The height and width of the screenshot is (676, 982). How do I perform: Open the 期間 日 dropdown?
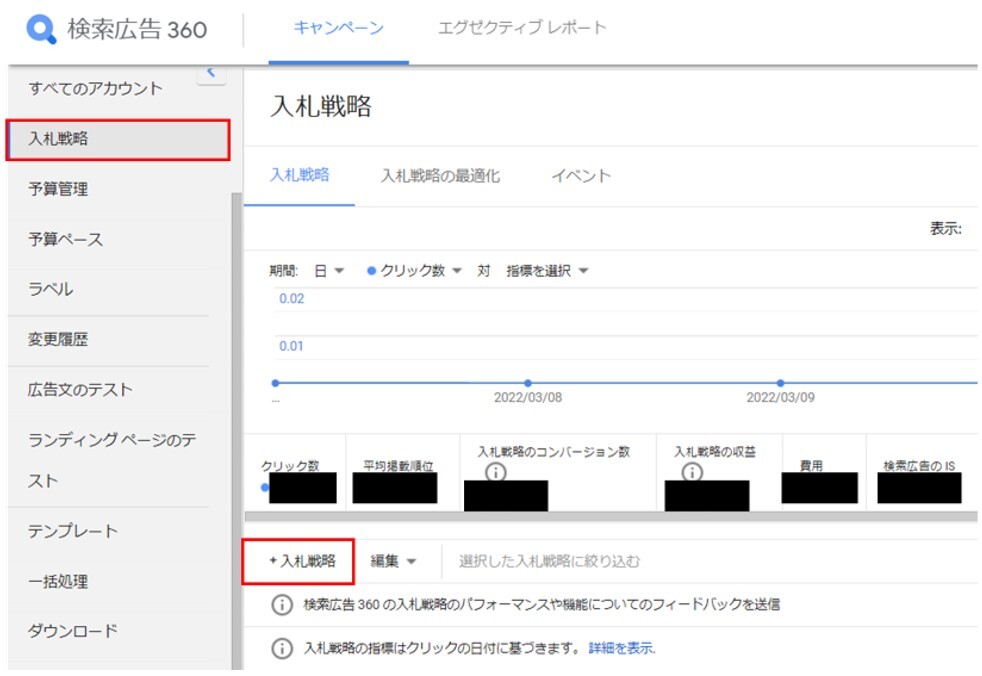point(329,271)
